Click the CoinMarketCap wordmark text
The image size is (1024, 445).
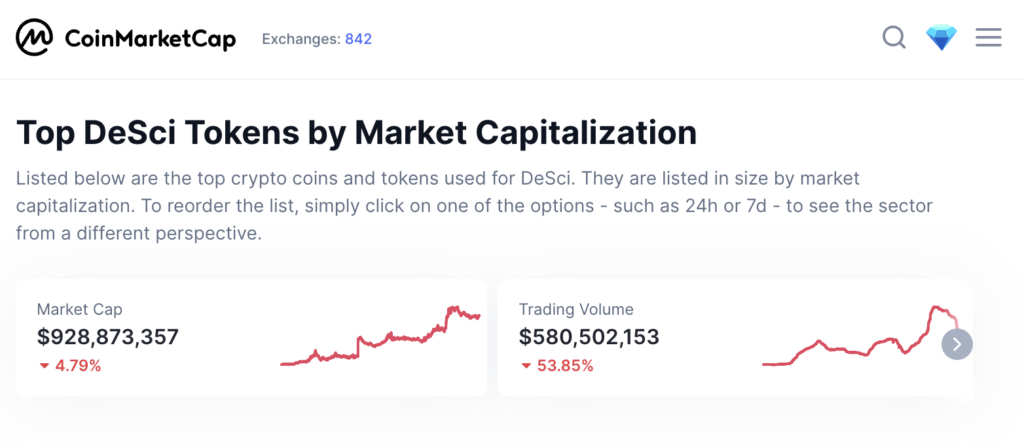coord(150,39)
